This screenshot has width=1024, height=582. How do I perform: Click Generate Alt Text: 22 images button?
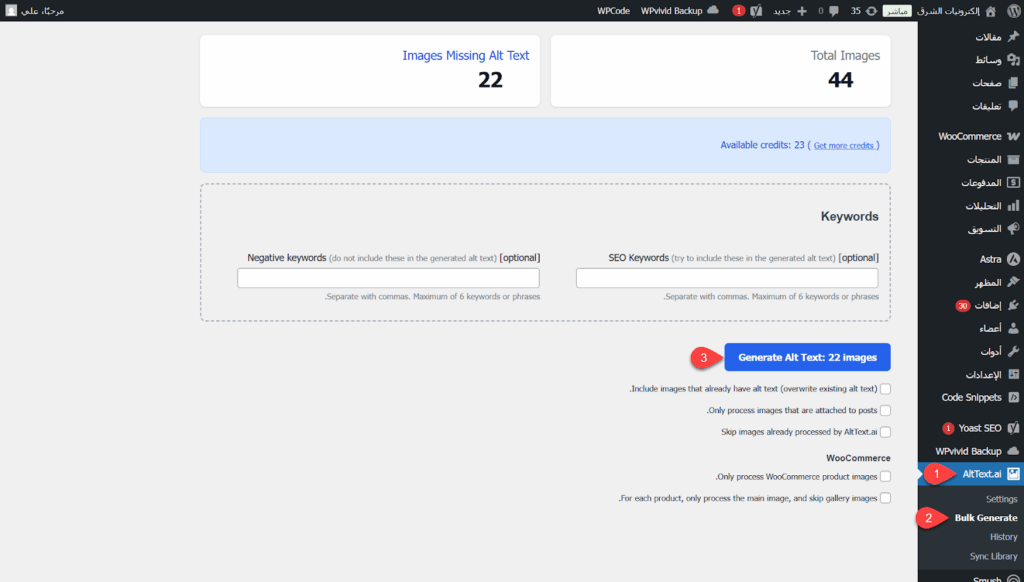click(807, 357)
